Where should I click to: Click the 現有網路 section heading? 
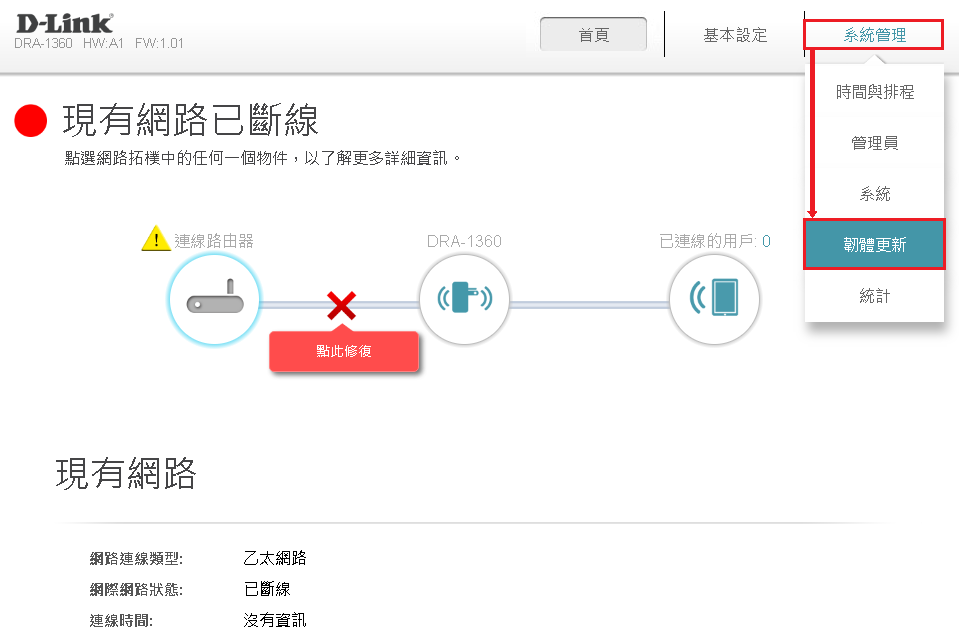[x=126, y=474]
